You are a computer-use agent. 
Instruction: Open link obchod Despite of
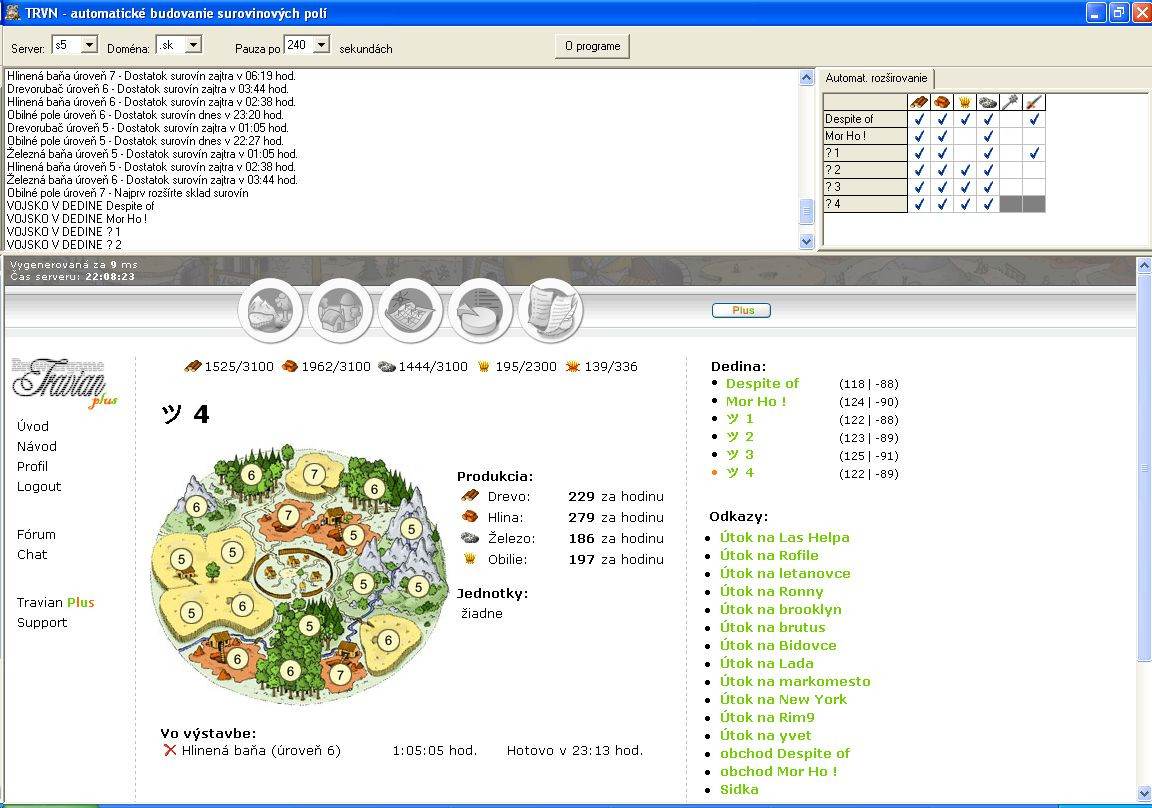[x=785, y=753]
